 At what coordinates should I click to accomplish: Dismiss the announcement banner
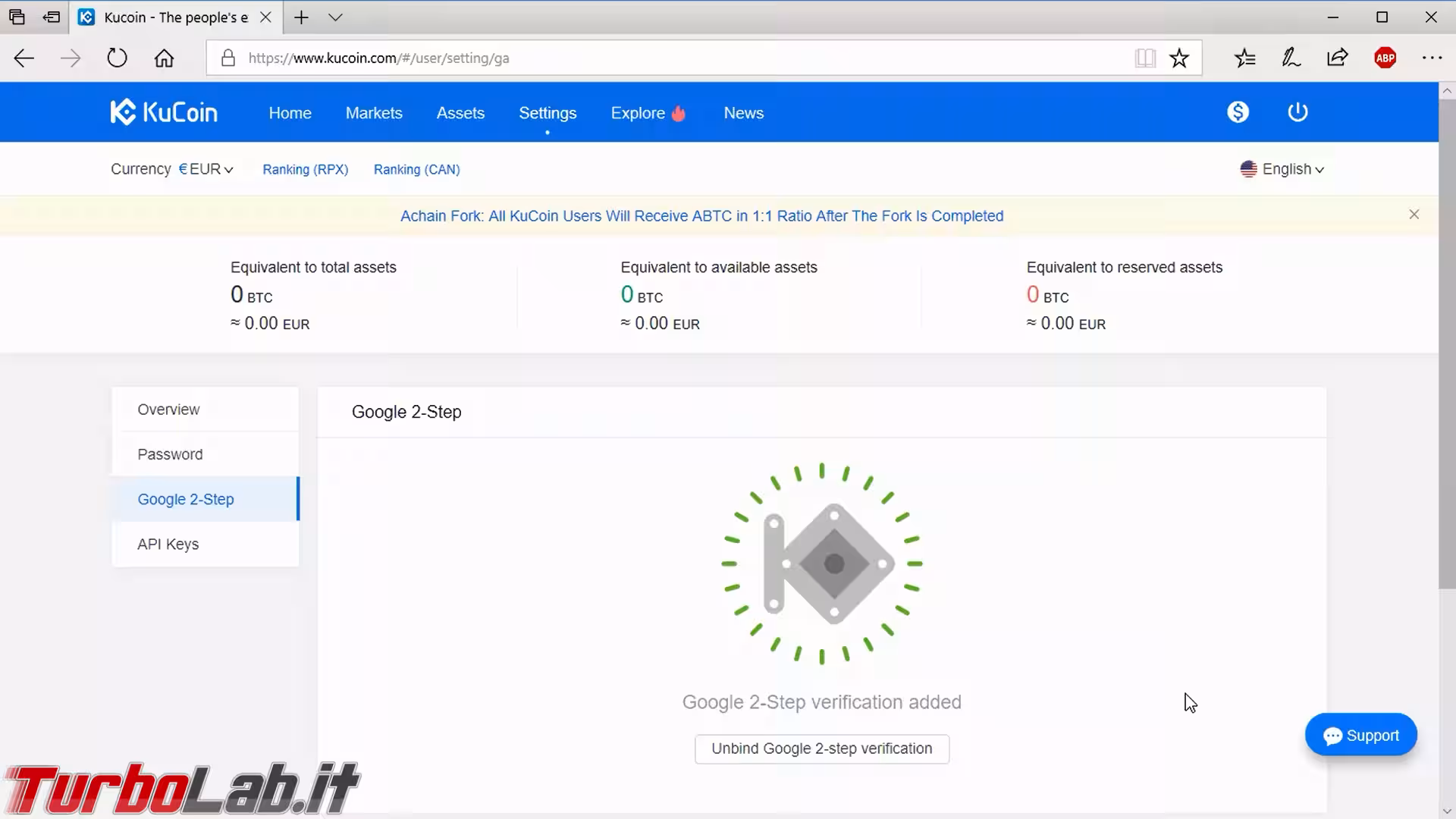pos(1414,215)
